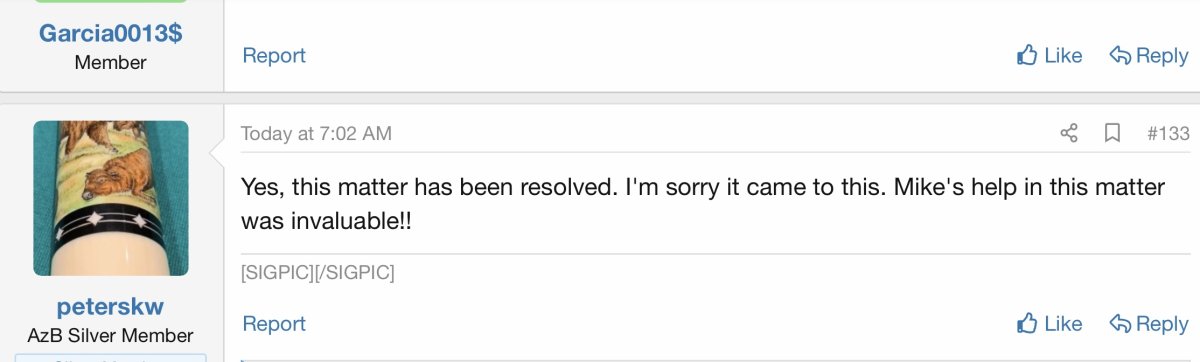This screenshot has height=362, width=1200.
Task: Bookmark post #133 with the bookmark icon
Action: click(x=1112, y=133)
